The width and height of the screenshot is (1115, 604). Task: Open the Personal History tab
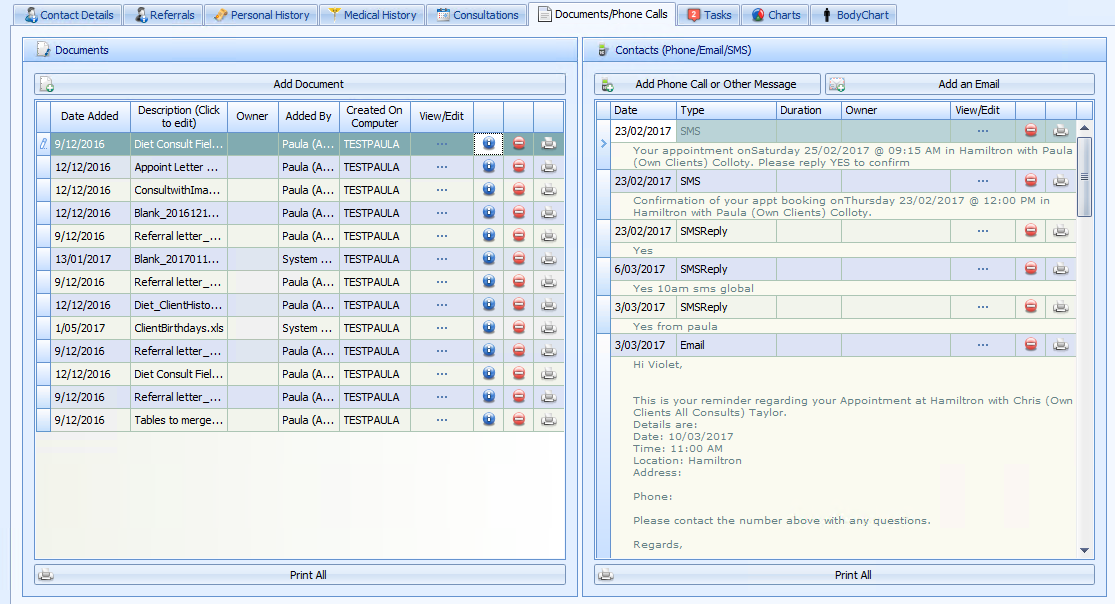tap(262, 15)
